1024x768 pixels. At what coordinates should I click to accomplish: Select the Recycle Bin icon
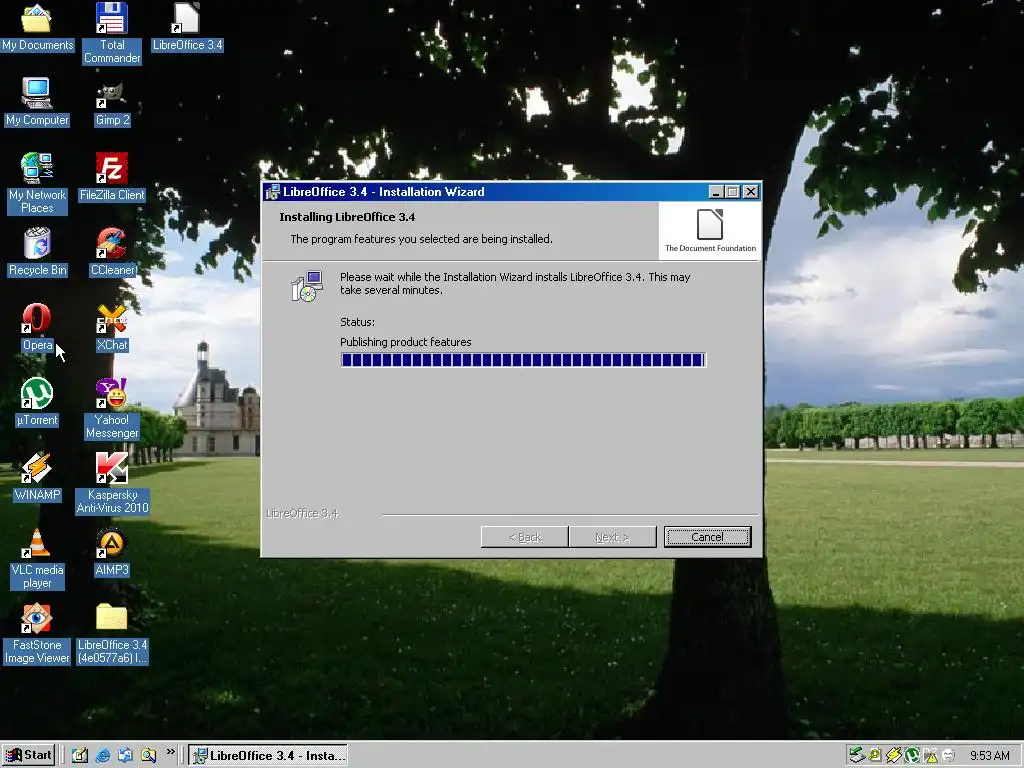(x=37, y=253)
